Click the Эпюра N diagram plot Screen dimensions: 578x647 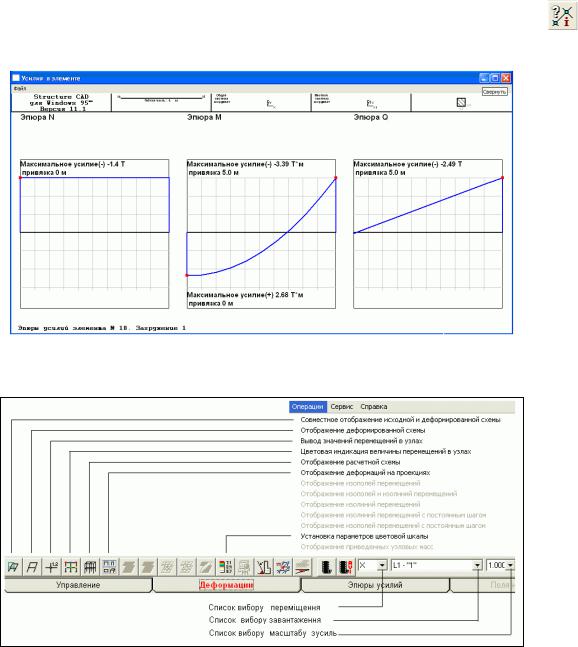coord(94,234)
